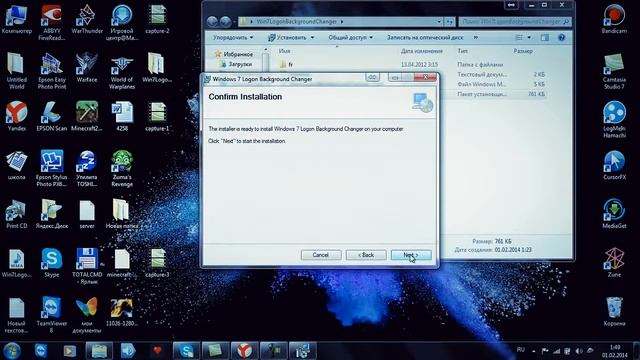Image resolution: width=640 pixels, height=360 pixels.
Task: Sort by Имя column header in Explorer
Action: (284, 51)
